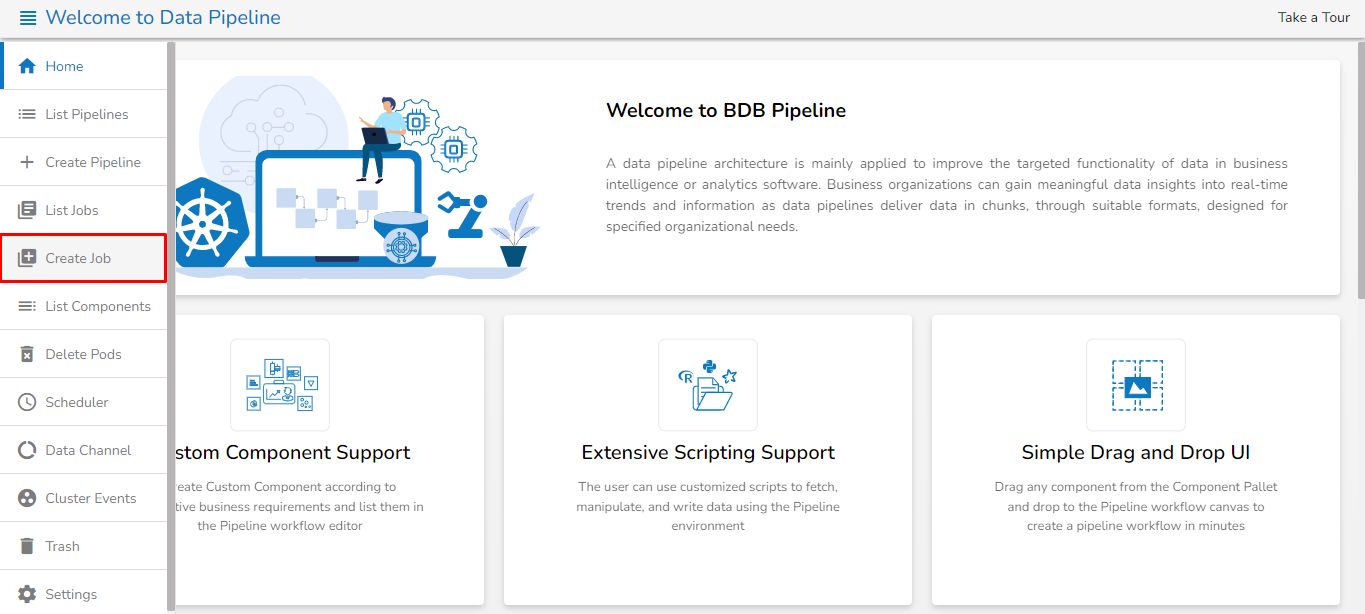Open Settings from the sidebar
This screenshot has height=614, width=1365.
pos(84,594)
